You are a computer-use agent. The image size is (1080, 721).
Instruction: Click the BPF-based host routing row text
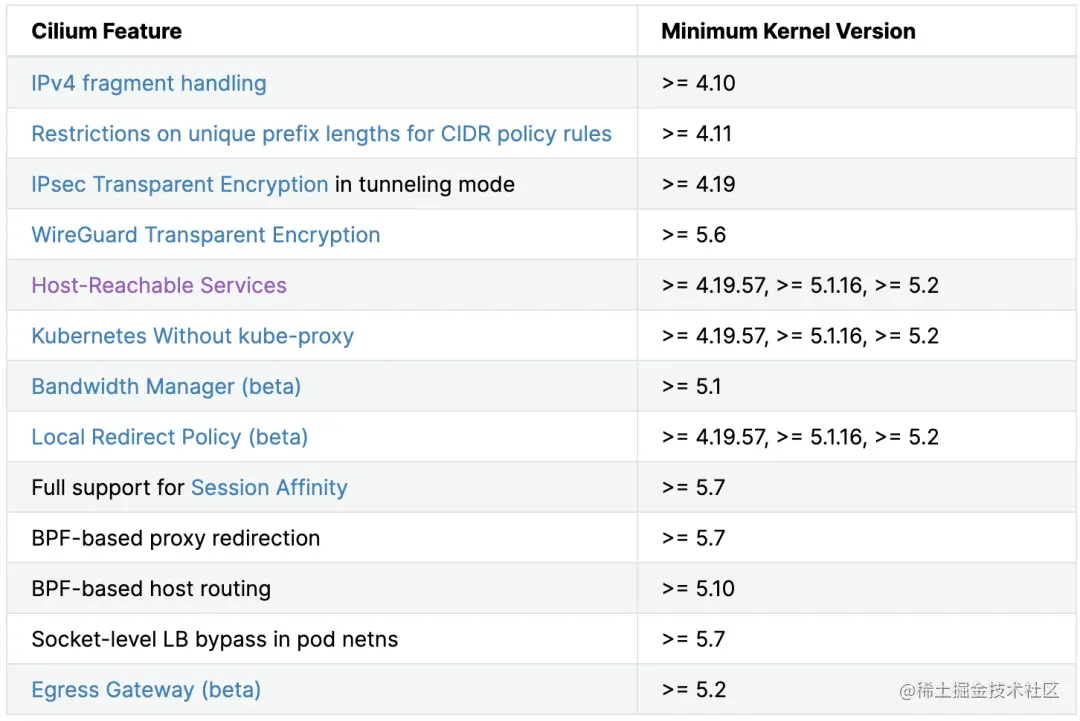point(151,589)
